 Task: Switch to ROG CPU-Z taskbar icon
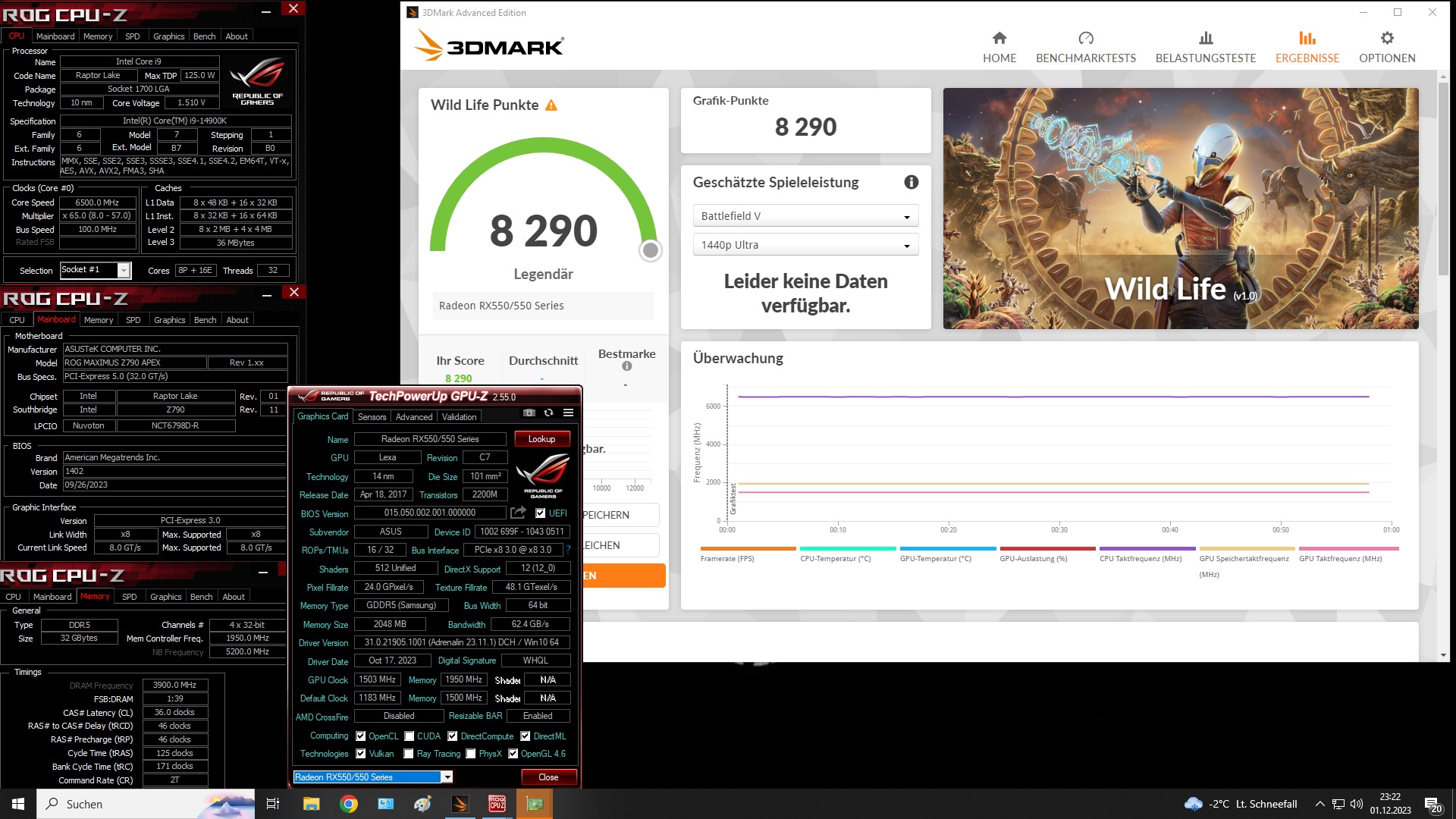tap(497, 804)
